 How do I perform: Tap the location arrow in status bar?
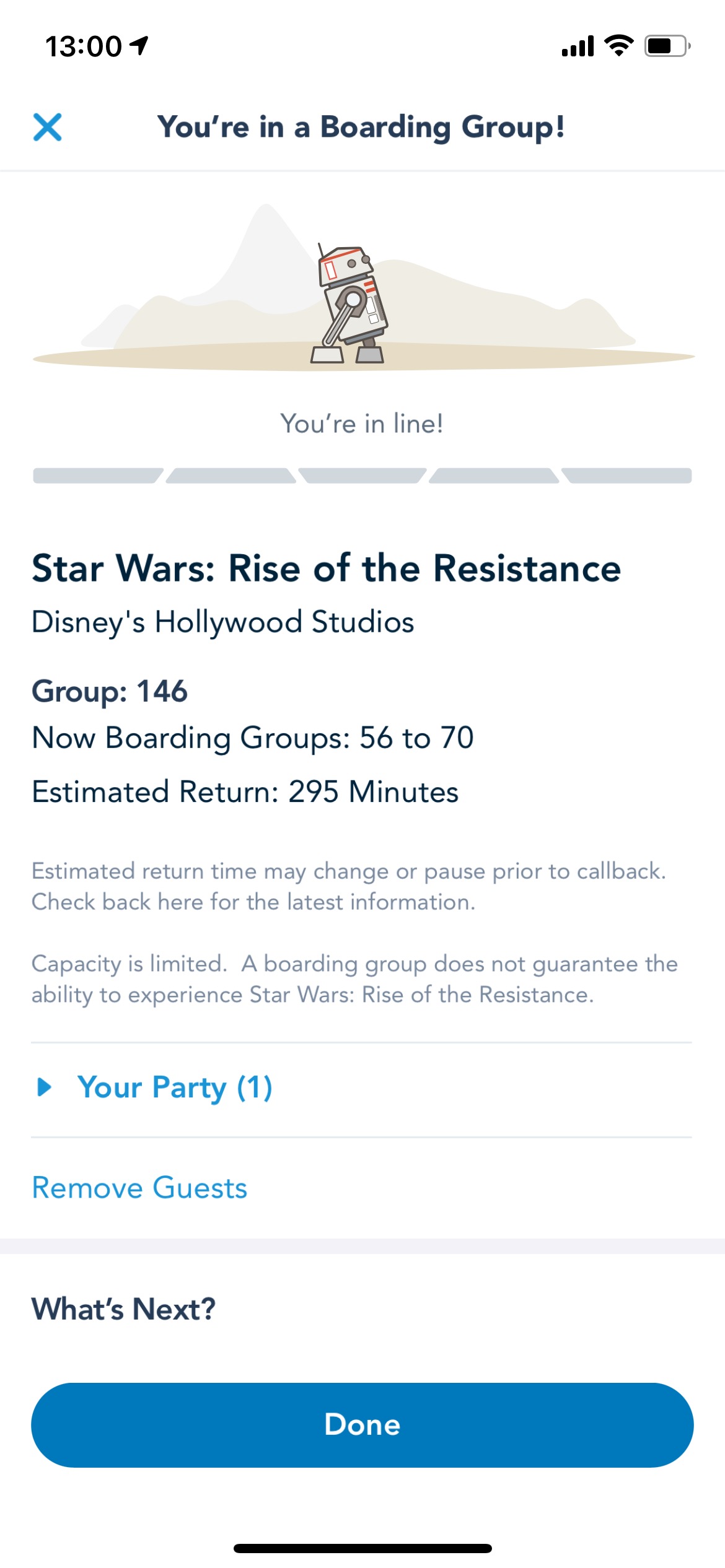coord(139,45)
